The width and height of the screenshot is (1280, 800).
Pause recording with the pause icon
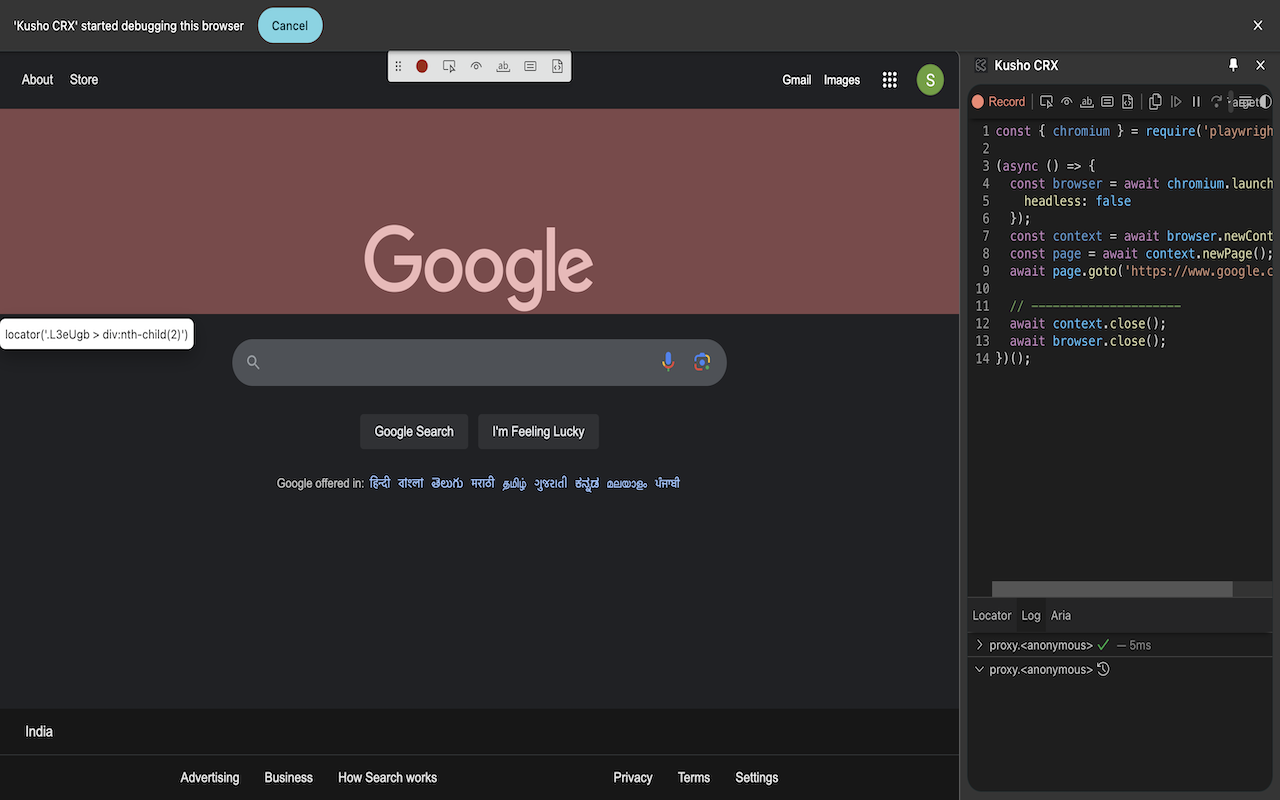click(x=1196, y=101)
